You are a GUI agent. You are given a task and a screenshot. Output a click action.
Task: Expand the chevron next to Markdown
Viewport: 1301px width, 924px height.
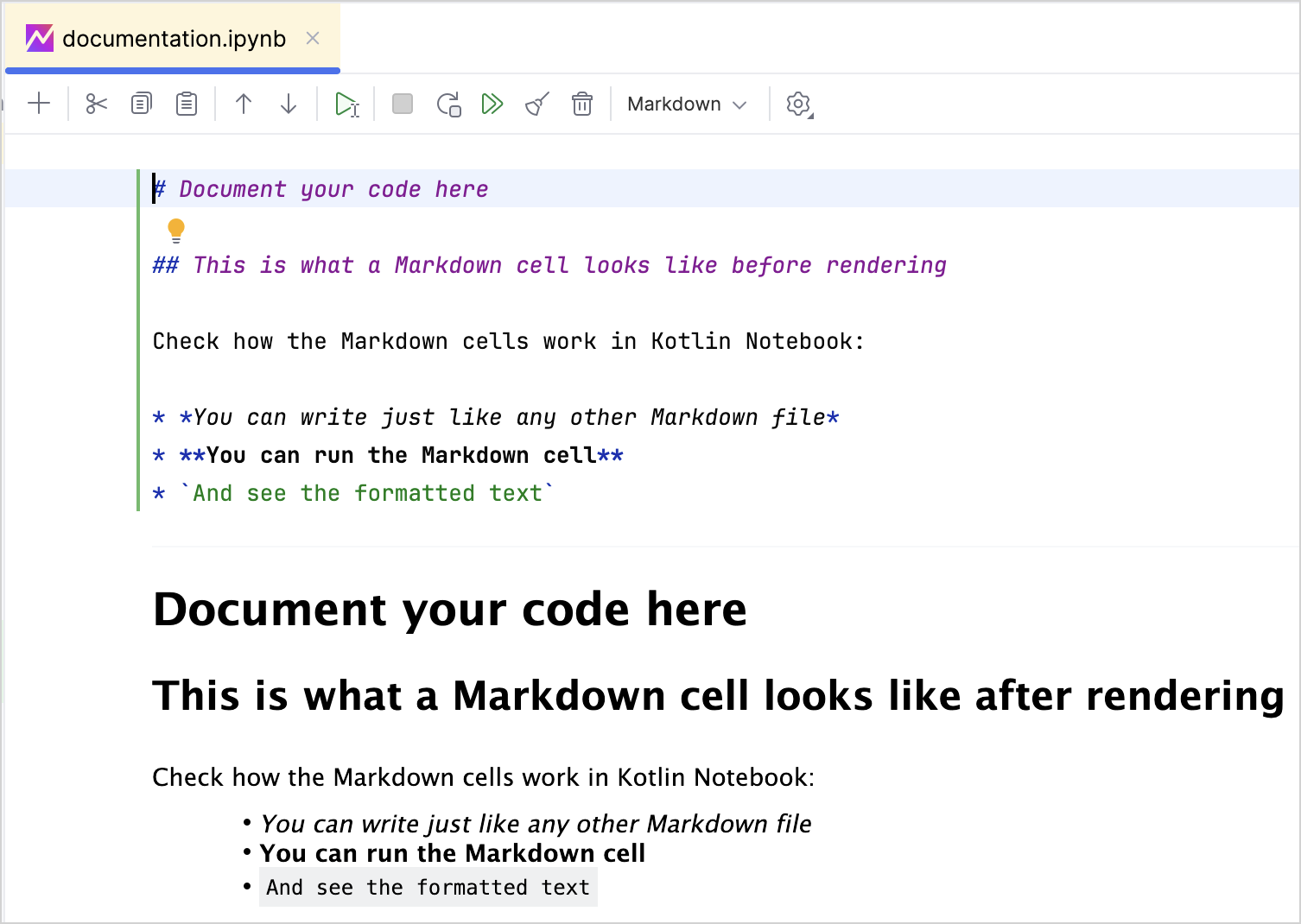point(740,104)
